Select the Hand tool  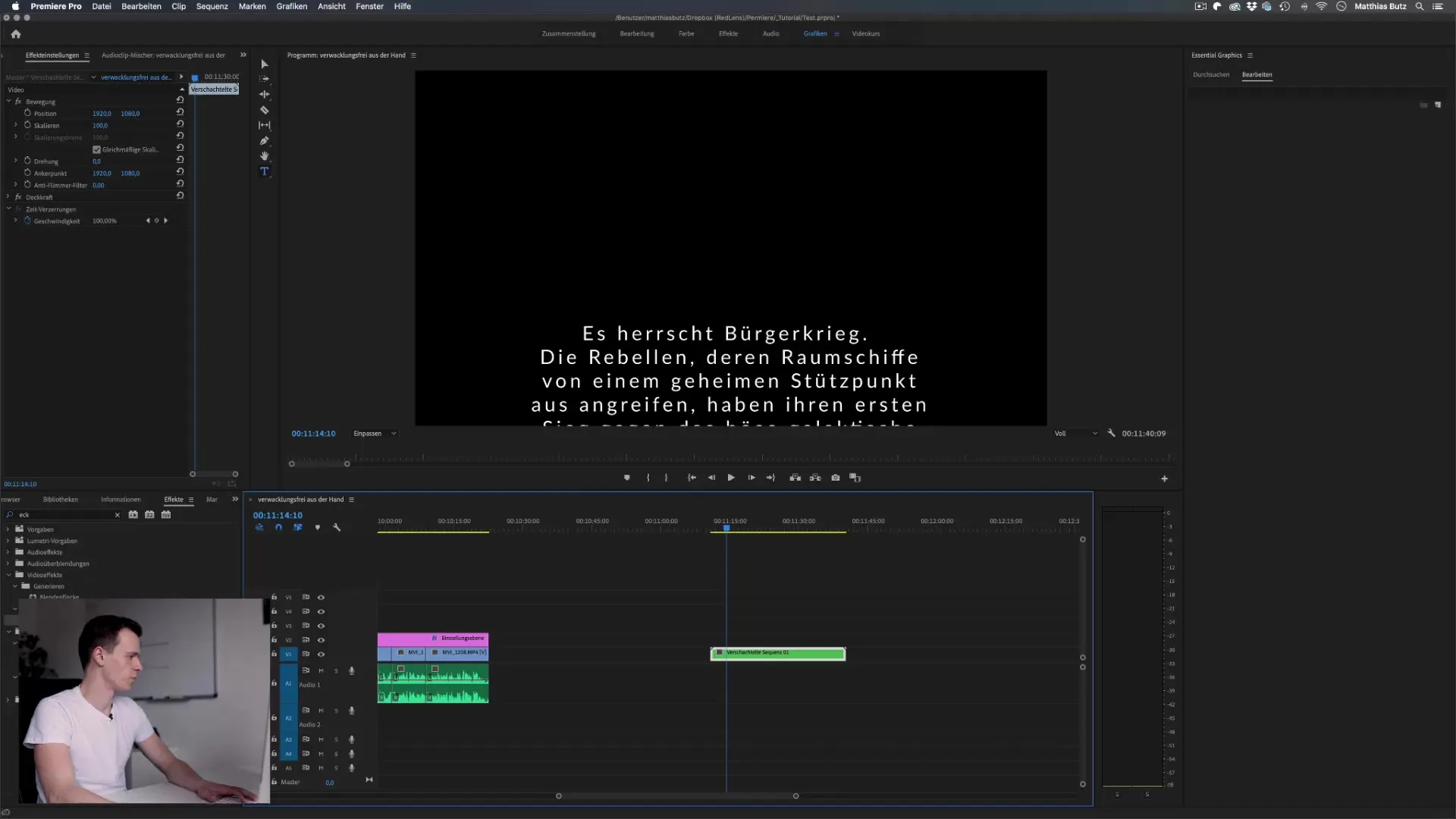click(x=265, y=156)
